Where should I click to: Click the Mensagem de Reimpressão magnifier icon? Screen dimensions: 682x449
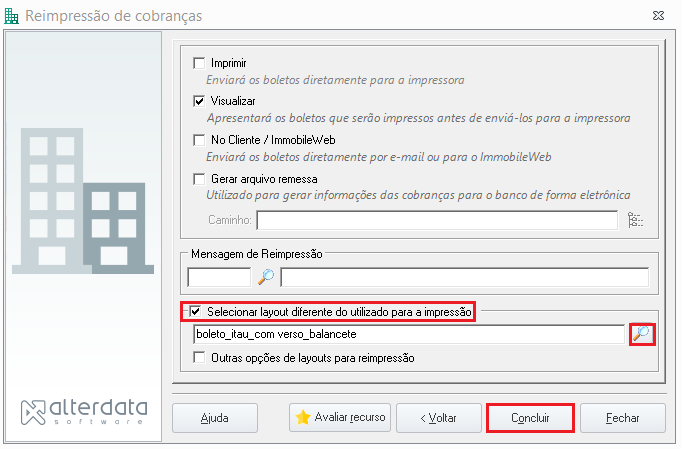(266, 277)
